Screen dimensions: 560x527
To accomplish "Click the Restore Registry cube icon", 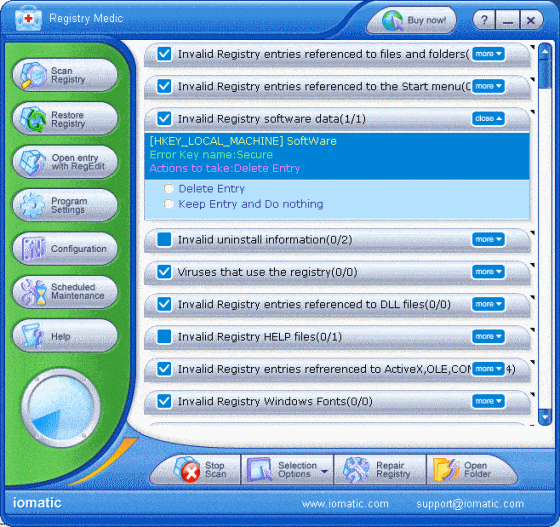I will [x=33, y=119].
